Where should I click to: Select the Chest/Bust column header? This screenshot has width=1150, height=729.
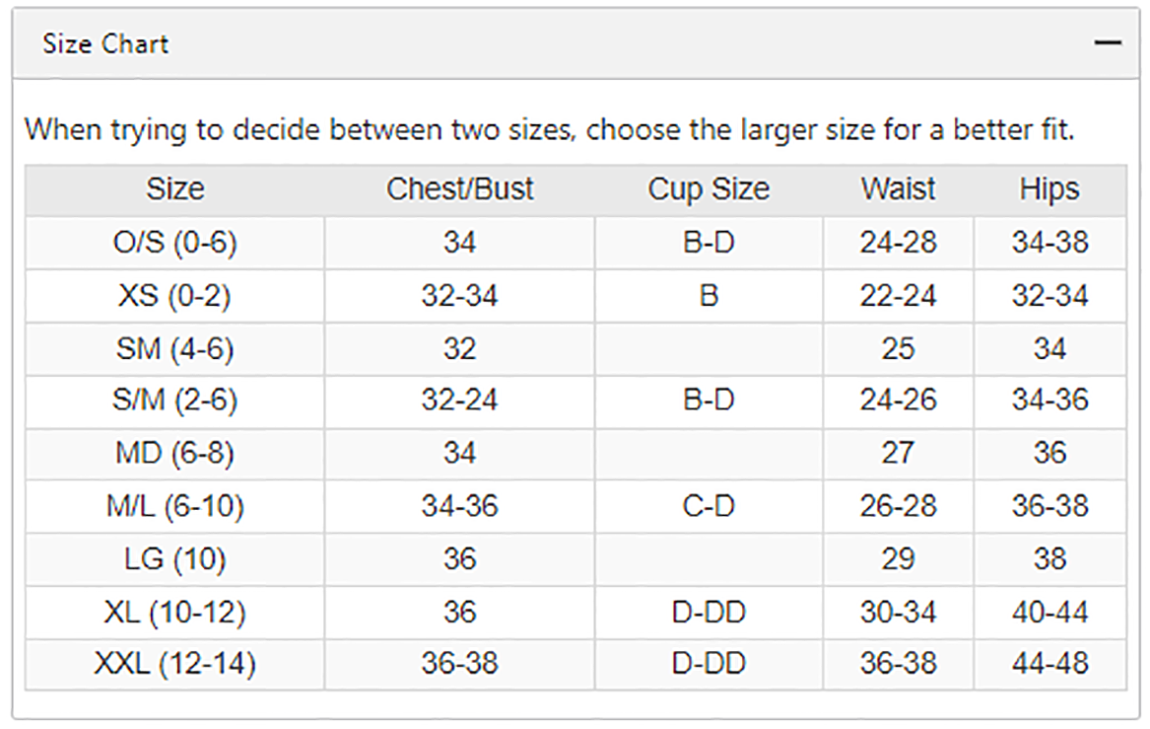coord(460,189)
